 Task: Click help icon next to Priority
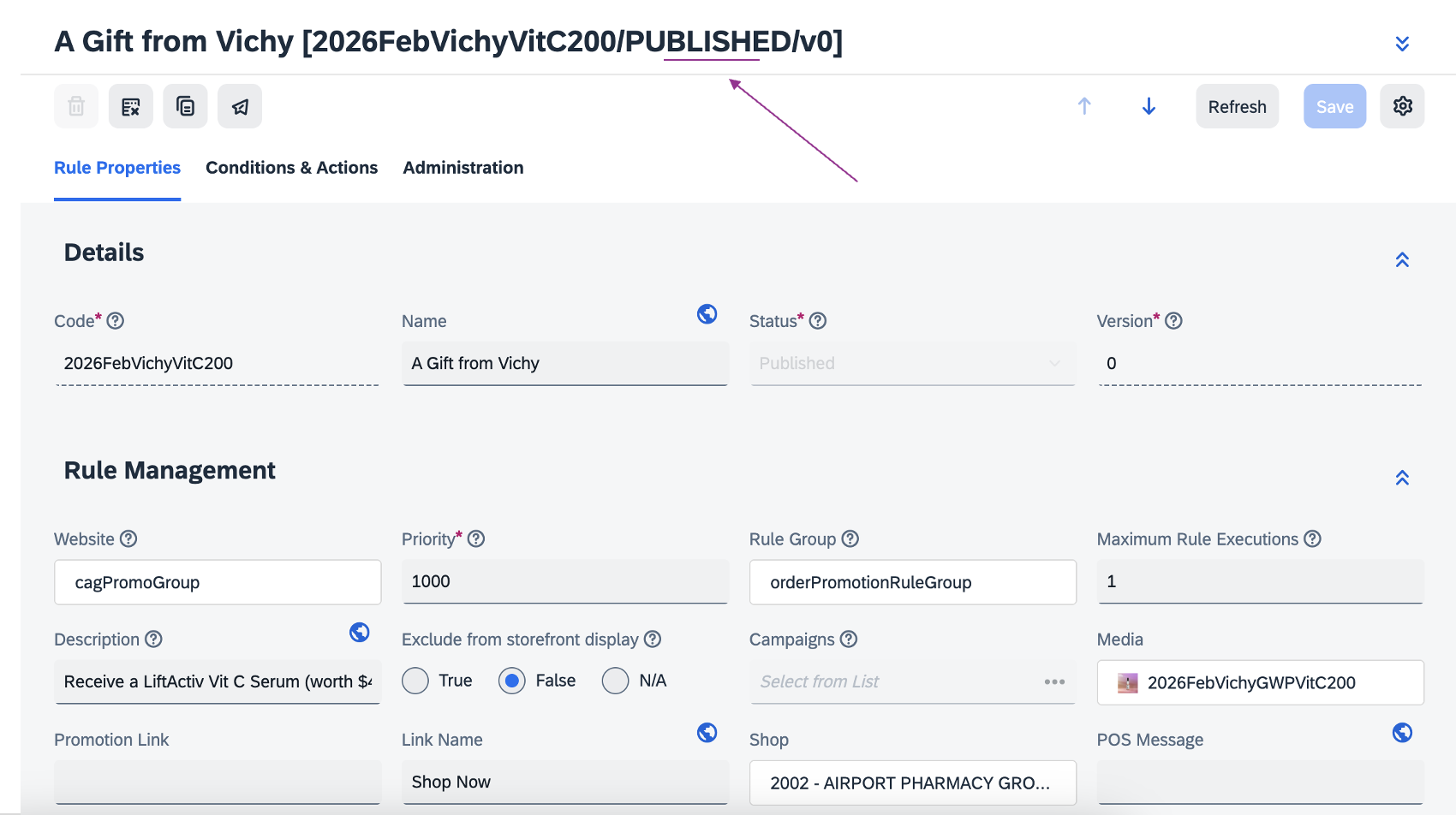click(476, 538)
